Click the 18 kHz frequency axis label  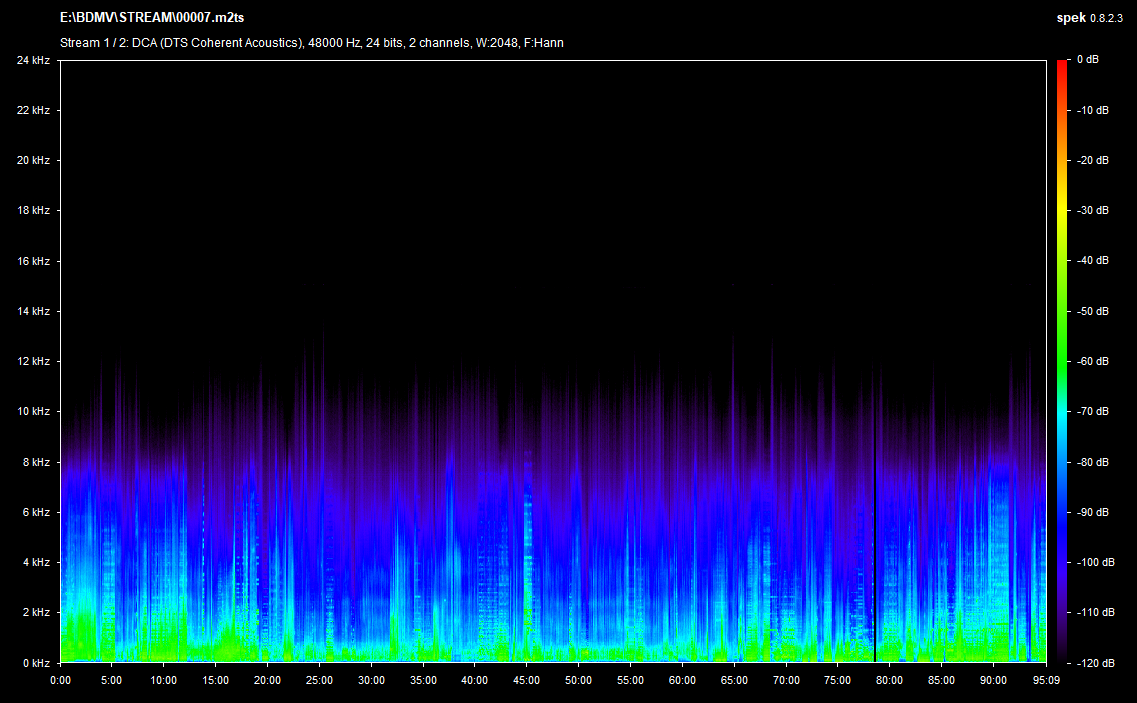point(33,211)
